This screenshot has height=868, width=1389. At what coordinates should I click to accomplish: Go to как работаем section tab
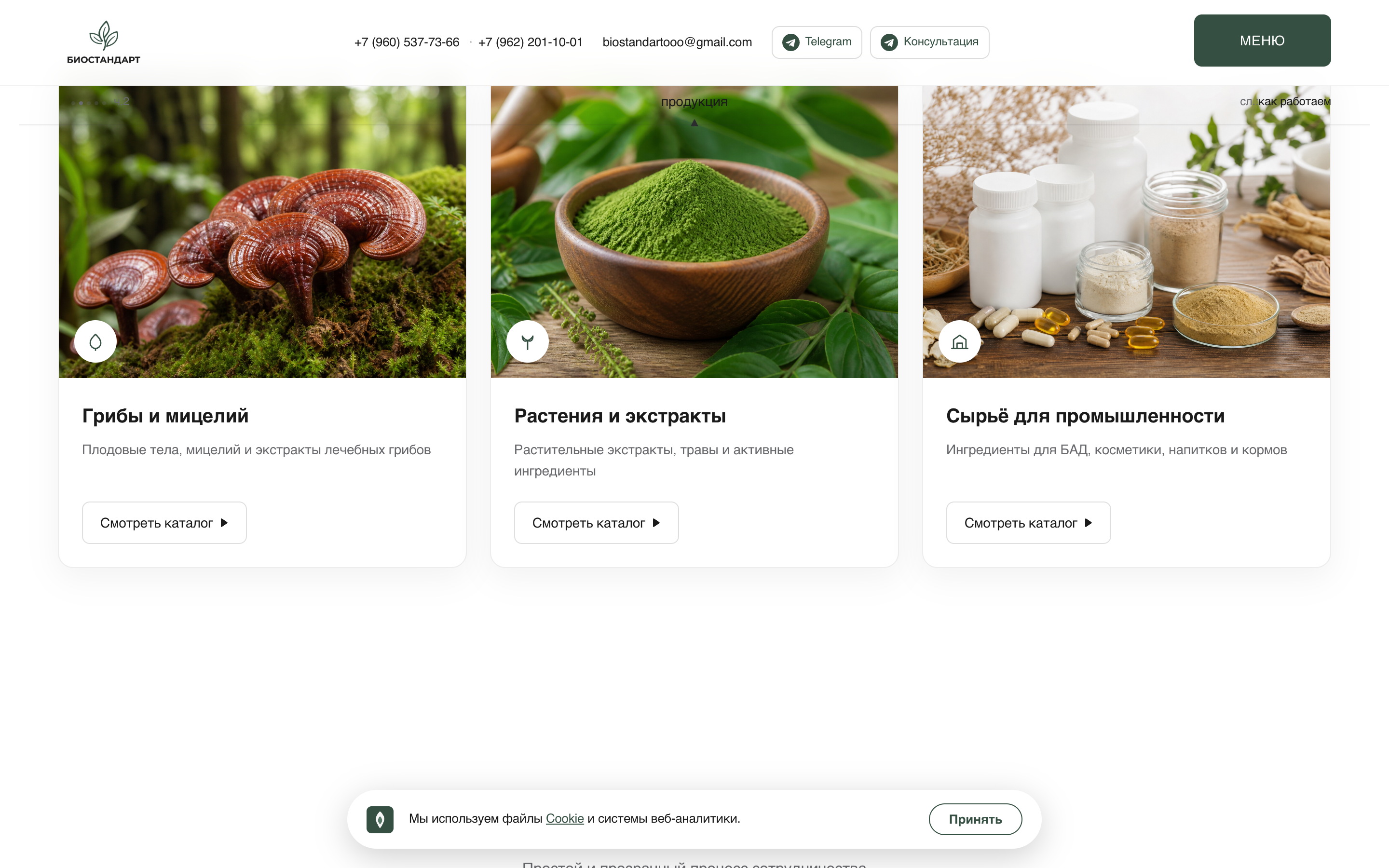coord(1294,102)
